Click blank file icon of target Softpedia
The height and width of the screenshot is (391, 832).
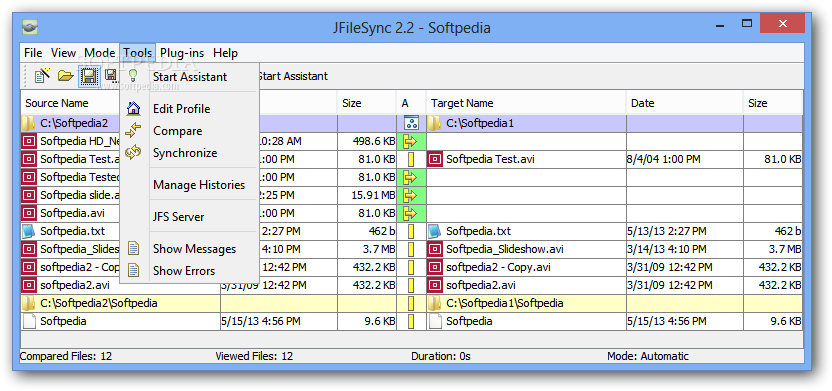pyautogui.click(x=435, y=322)
